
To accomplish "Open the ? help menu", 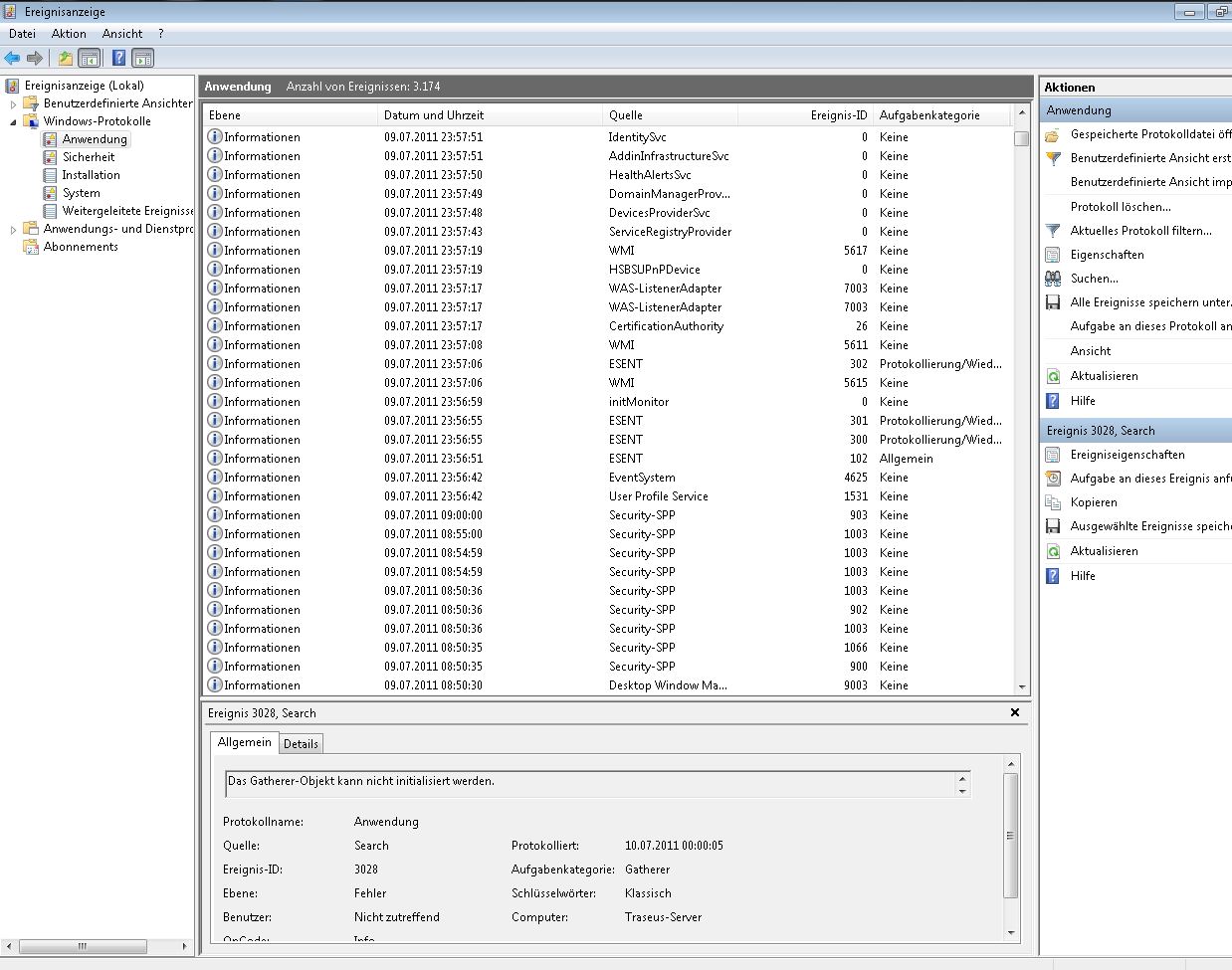I will pyautogui.click(x=161, y=34).
